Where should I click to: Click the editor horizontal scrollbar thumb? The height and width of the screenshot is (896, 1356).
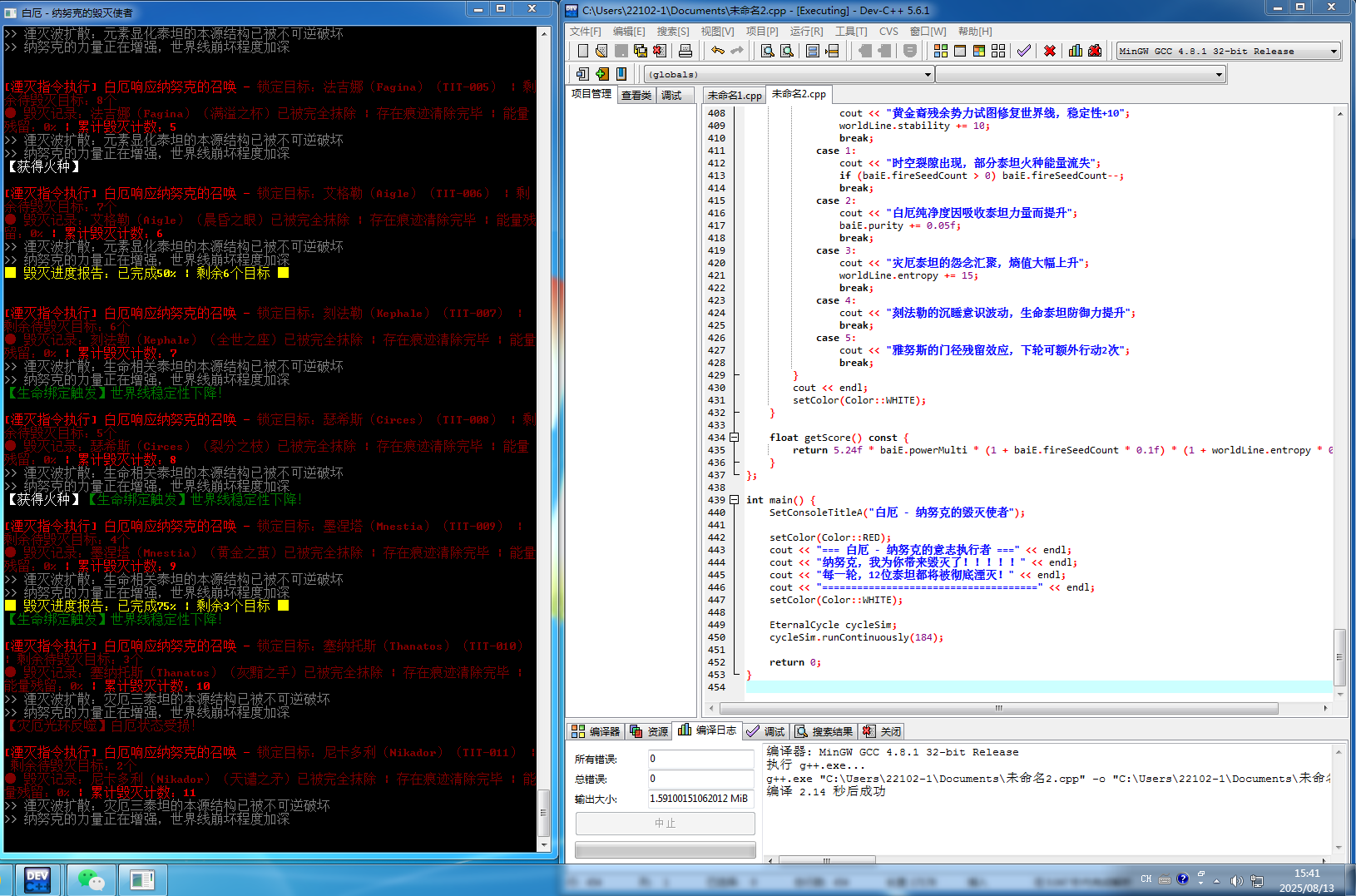(998, 709)
